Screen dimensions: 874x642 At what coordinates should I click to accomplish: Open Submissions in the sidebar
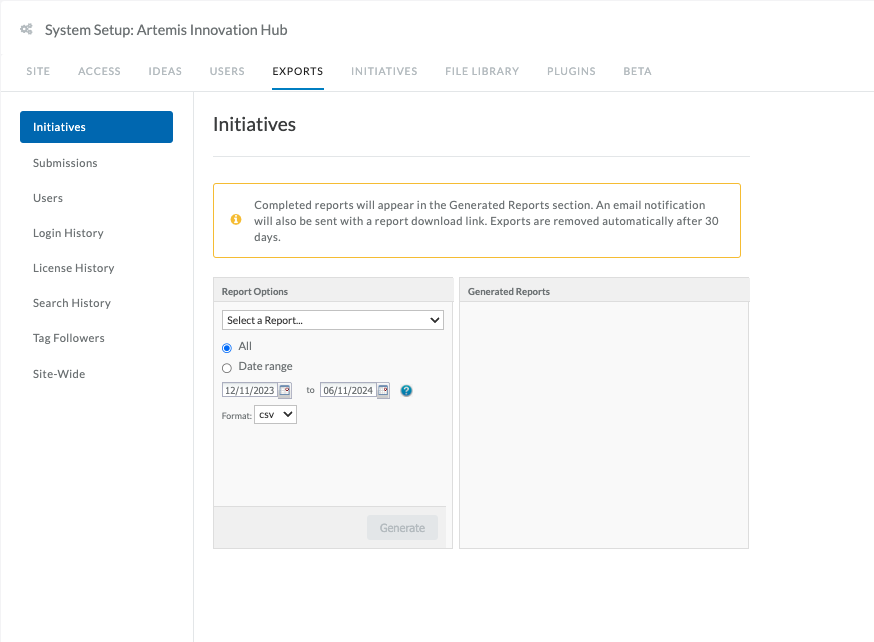[65, 163]
